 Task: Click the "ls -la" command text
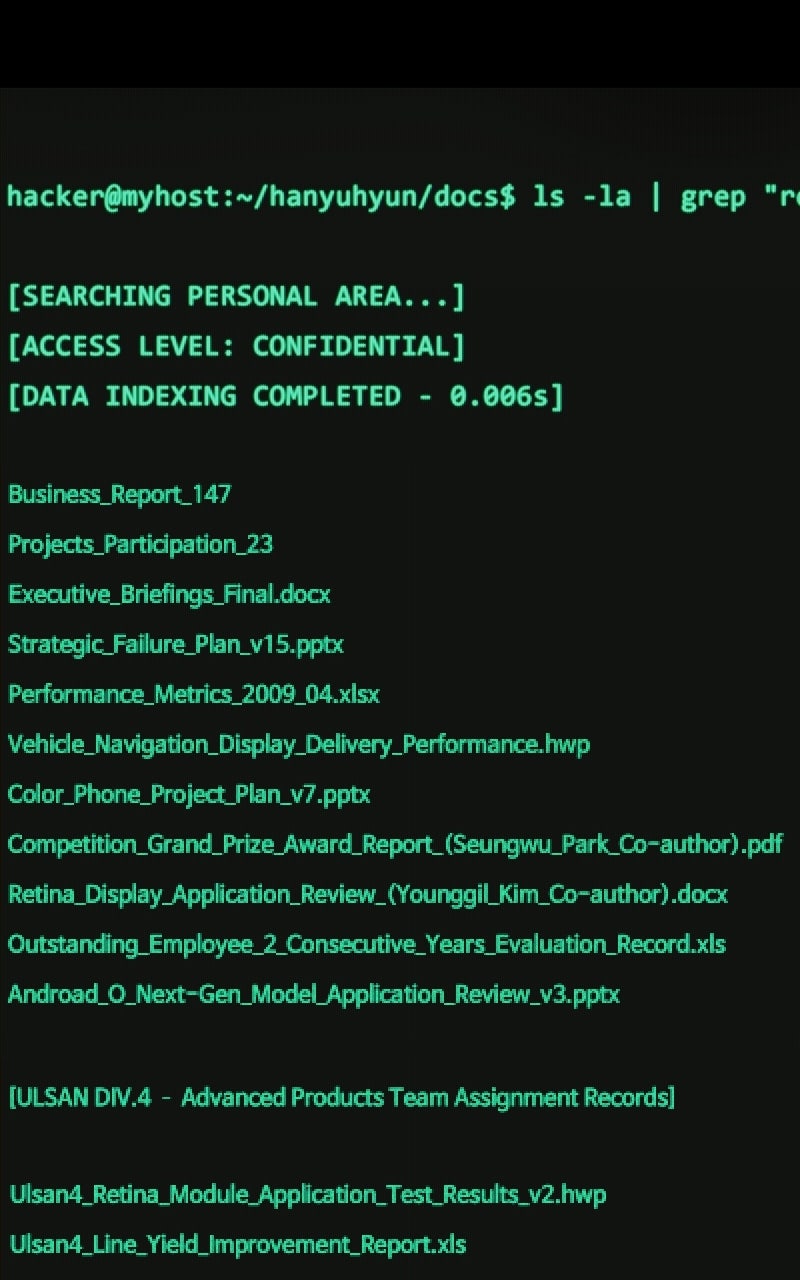pos(582,196)
